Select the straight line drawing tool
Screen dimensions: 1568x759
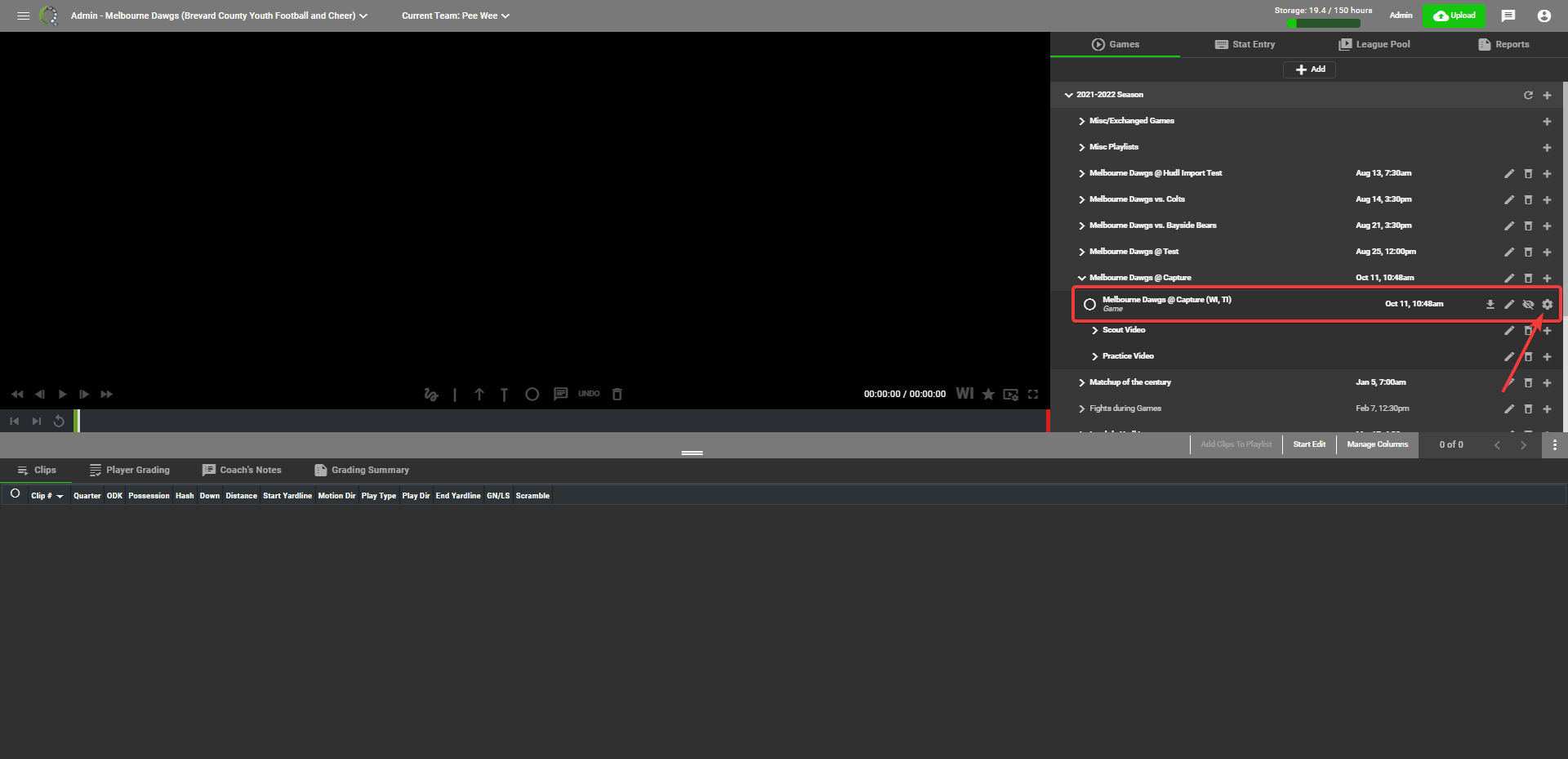tap(455, 394)
